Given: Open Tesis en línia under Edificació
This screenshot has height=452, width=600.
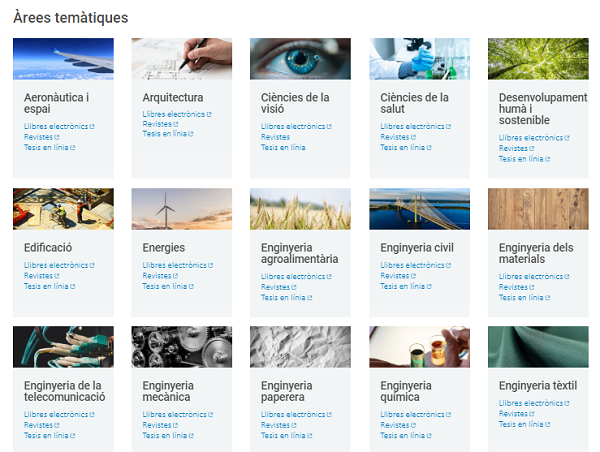Looking at the screenshot, I should point(49,286).
